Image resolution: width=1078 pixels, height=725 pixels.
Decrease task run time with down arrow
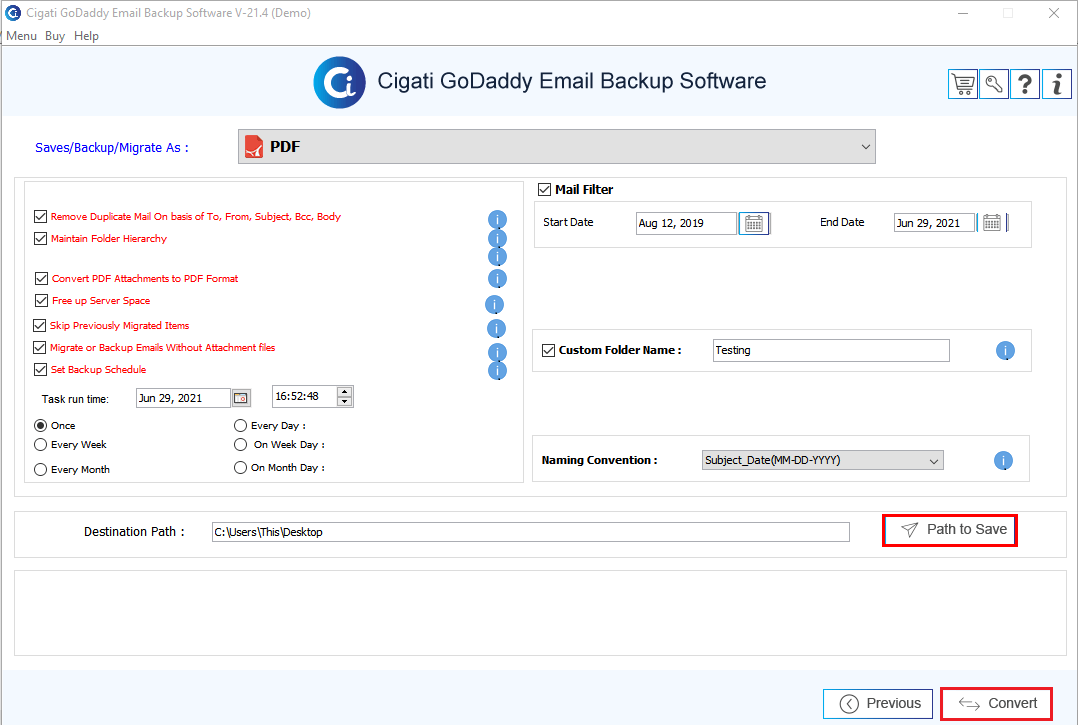click(x=345, y=401)
